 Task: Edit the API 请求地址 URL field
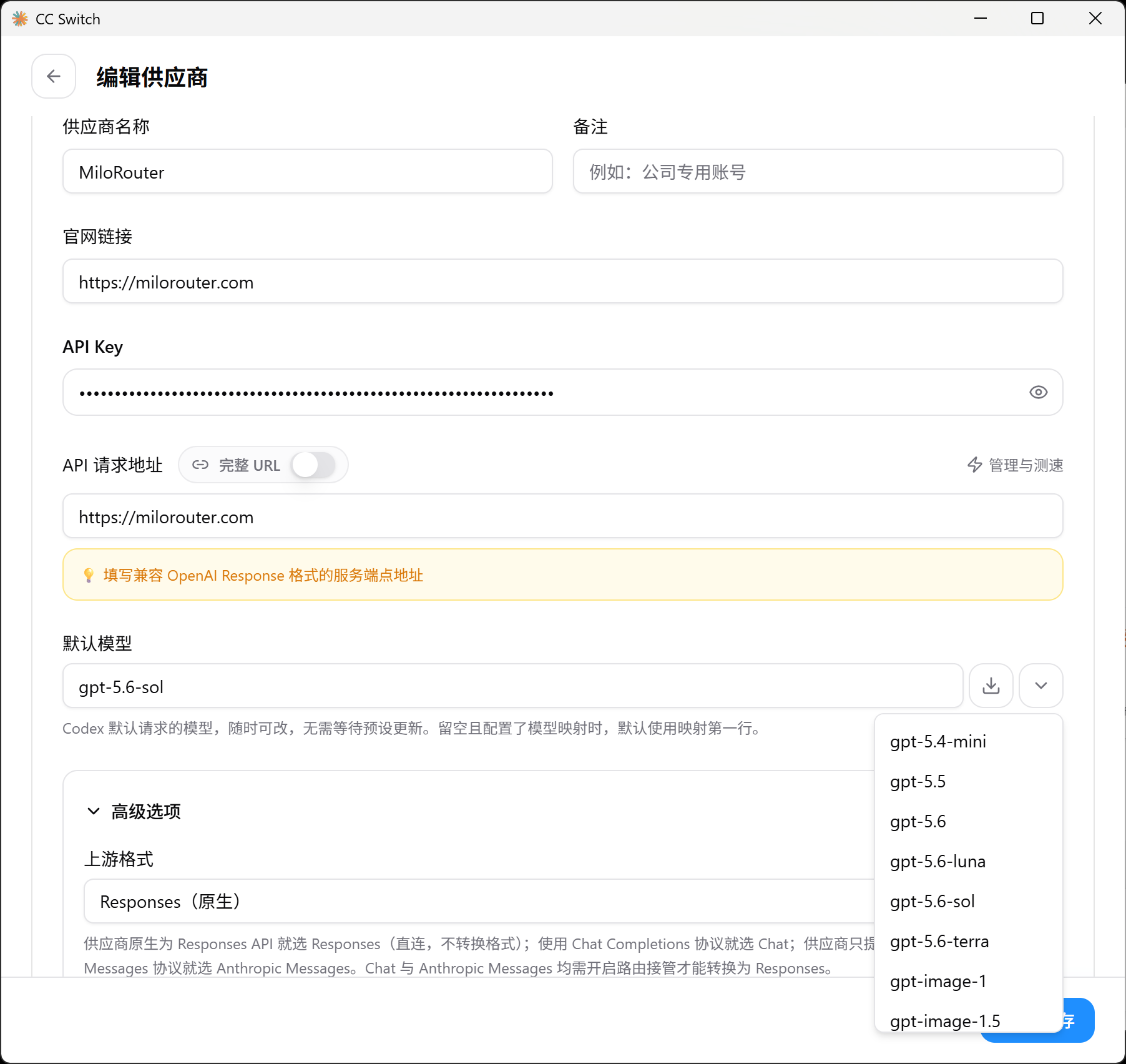(562, 516)
